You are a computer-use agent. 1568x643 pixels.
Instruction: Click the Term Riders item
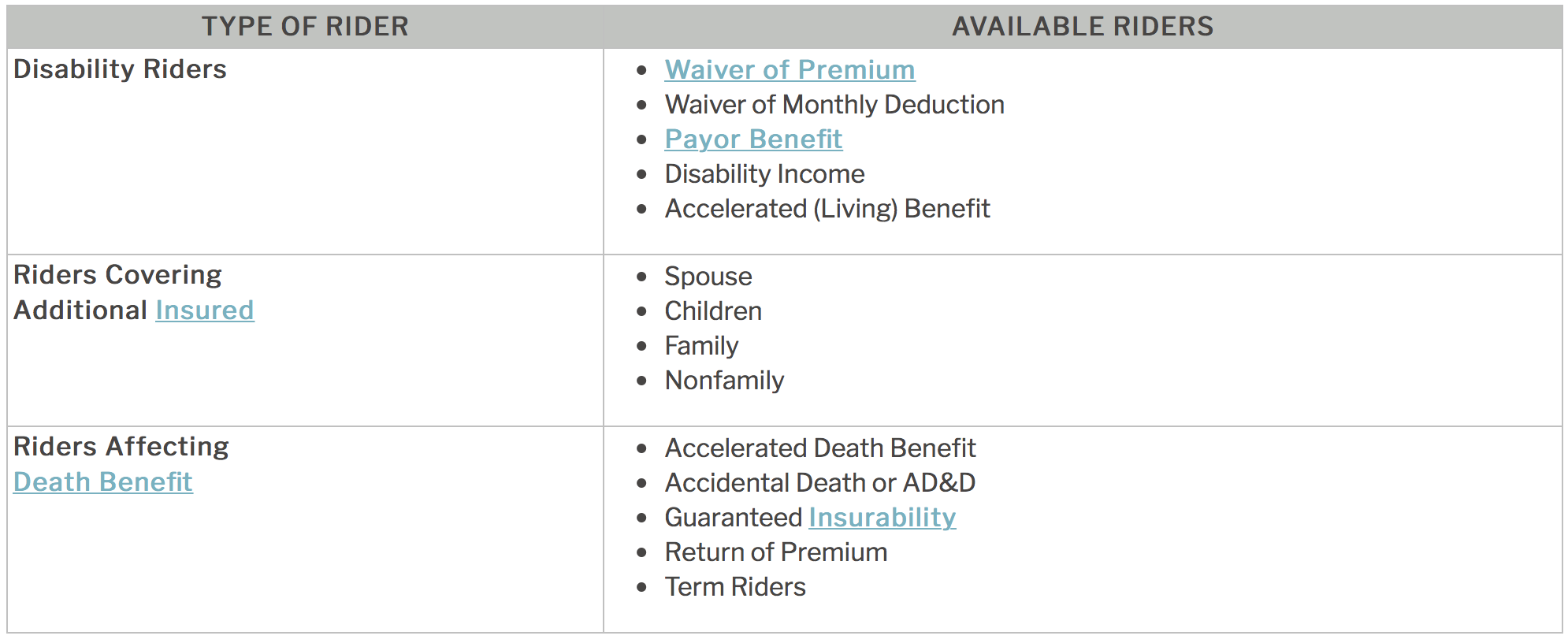[735, 586]
